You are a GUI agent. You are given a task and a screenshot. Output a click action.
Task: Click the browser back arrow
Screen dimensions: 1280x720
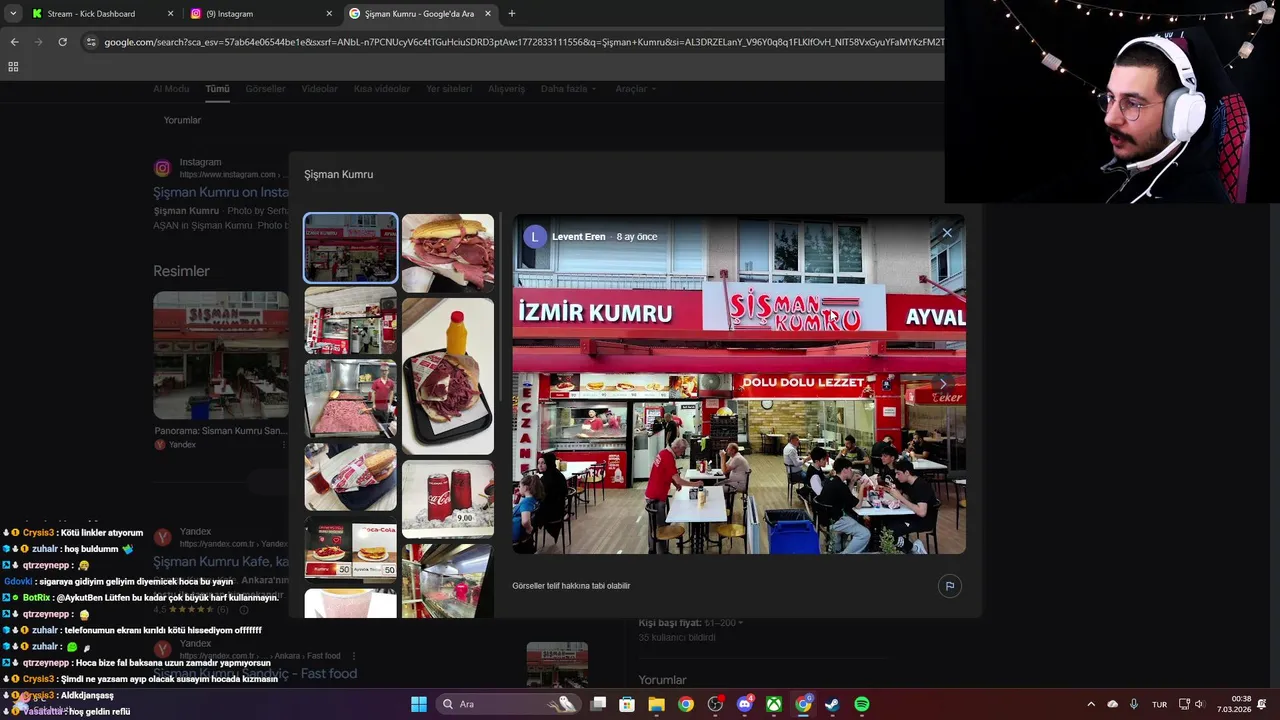point(14,42)
